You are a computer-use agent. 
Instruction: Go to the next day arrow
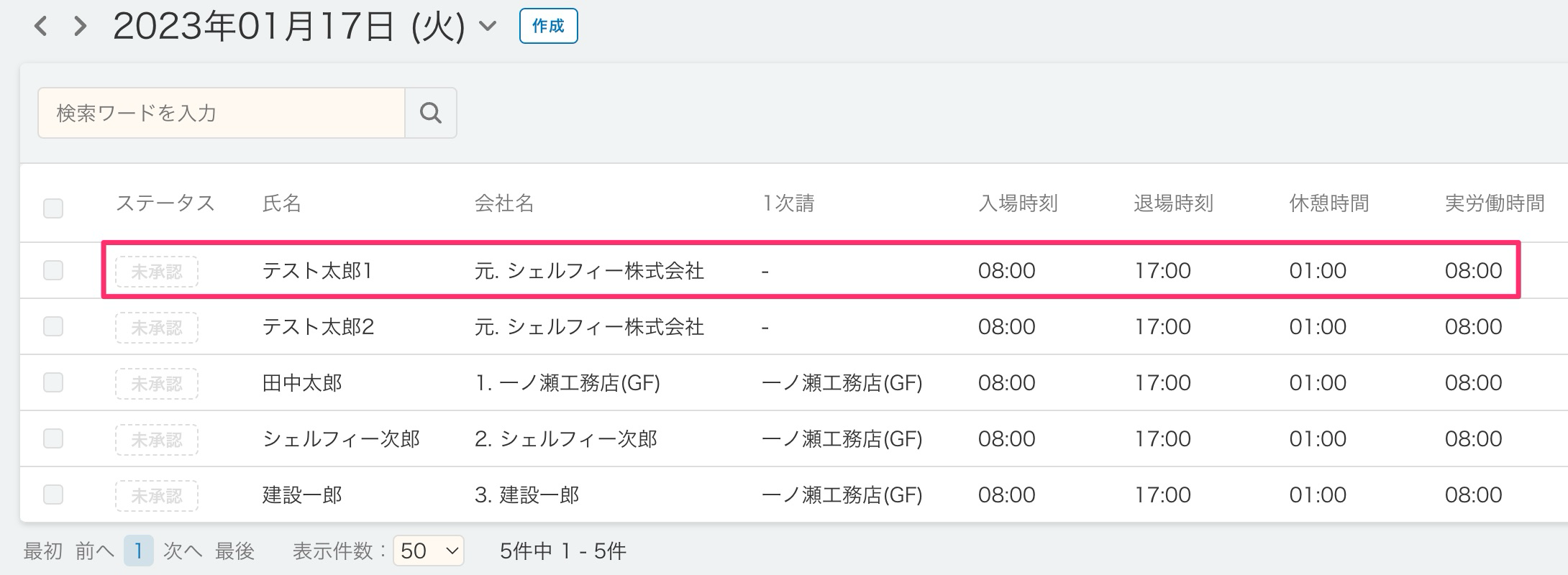coord(81,27)
